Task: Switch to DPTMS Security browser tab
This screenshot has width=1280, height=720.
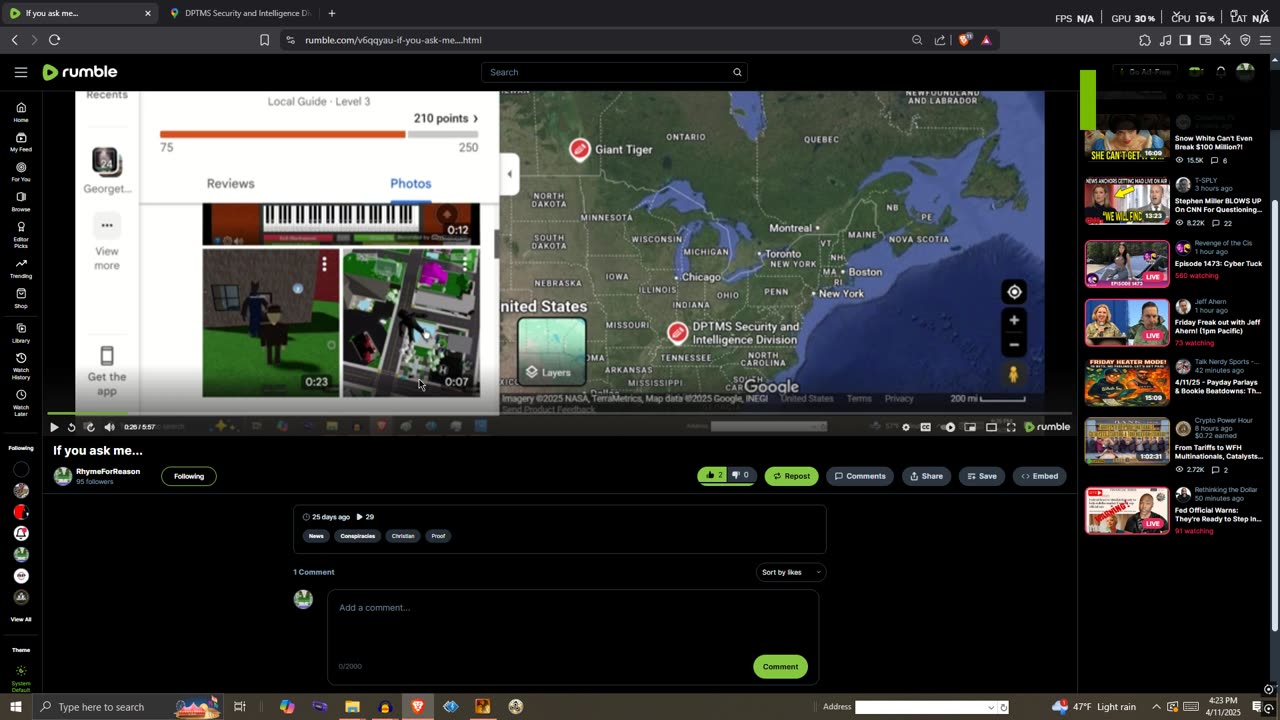Action: pyautogui.click(x=240, y=13)
